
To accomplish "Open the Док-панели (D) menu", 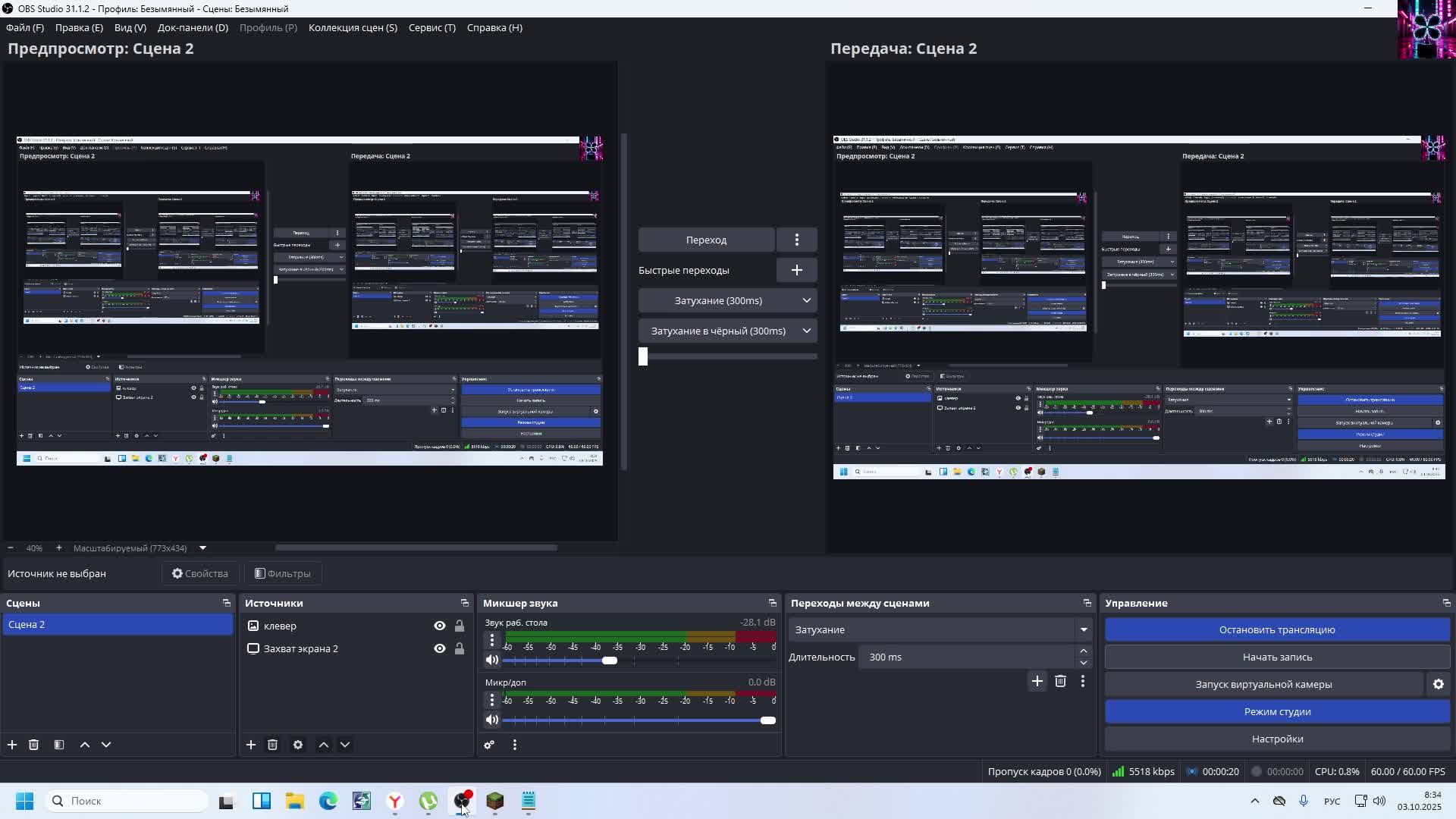I will click(x=193, y=27).
